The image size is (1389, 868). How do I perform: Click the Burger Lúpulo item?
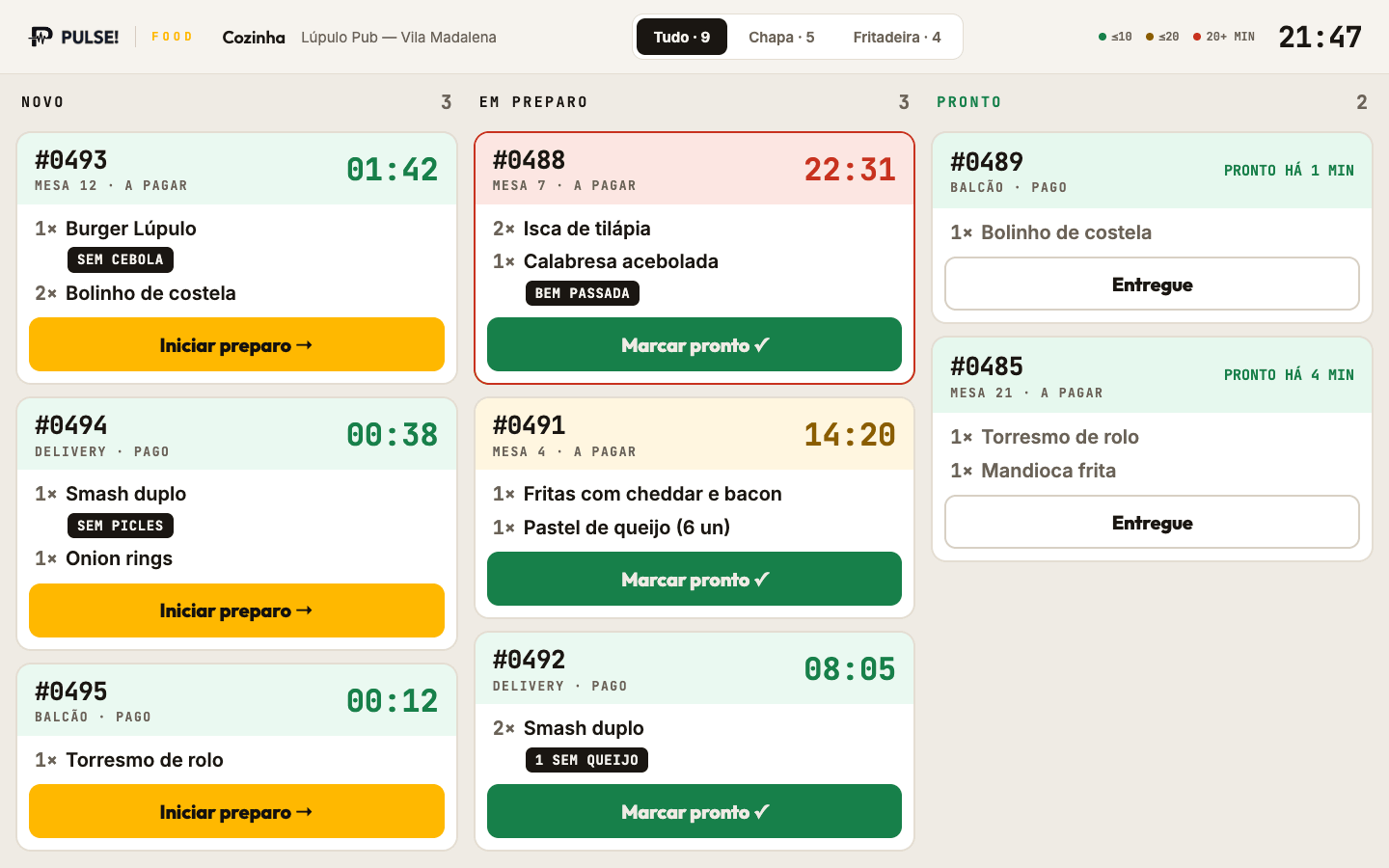pyautogui.click(x=131, y=229)
